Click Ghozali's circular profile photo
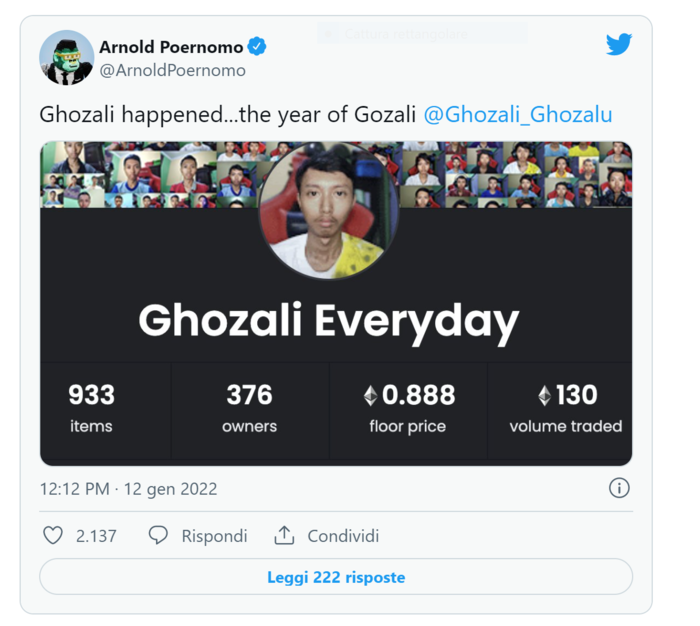The image size is (700, 626). pos(328,211)
